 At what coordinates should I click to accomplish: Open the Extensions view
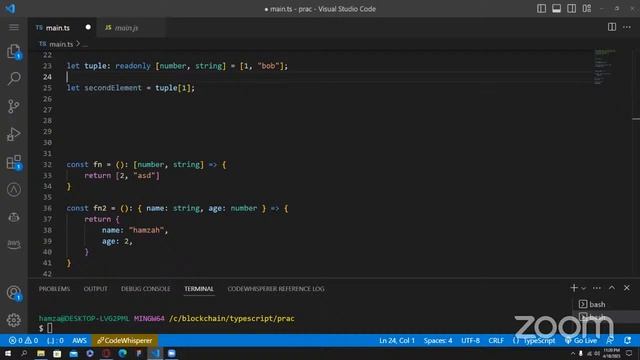[x=14, y=162]
